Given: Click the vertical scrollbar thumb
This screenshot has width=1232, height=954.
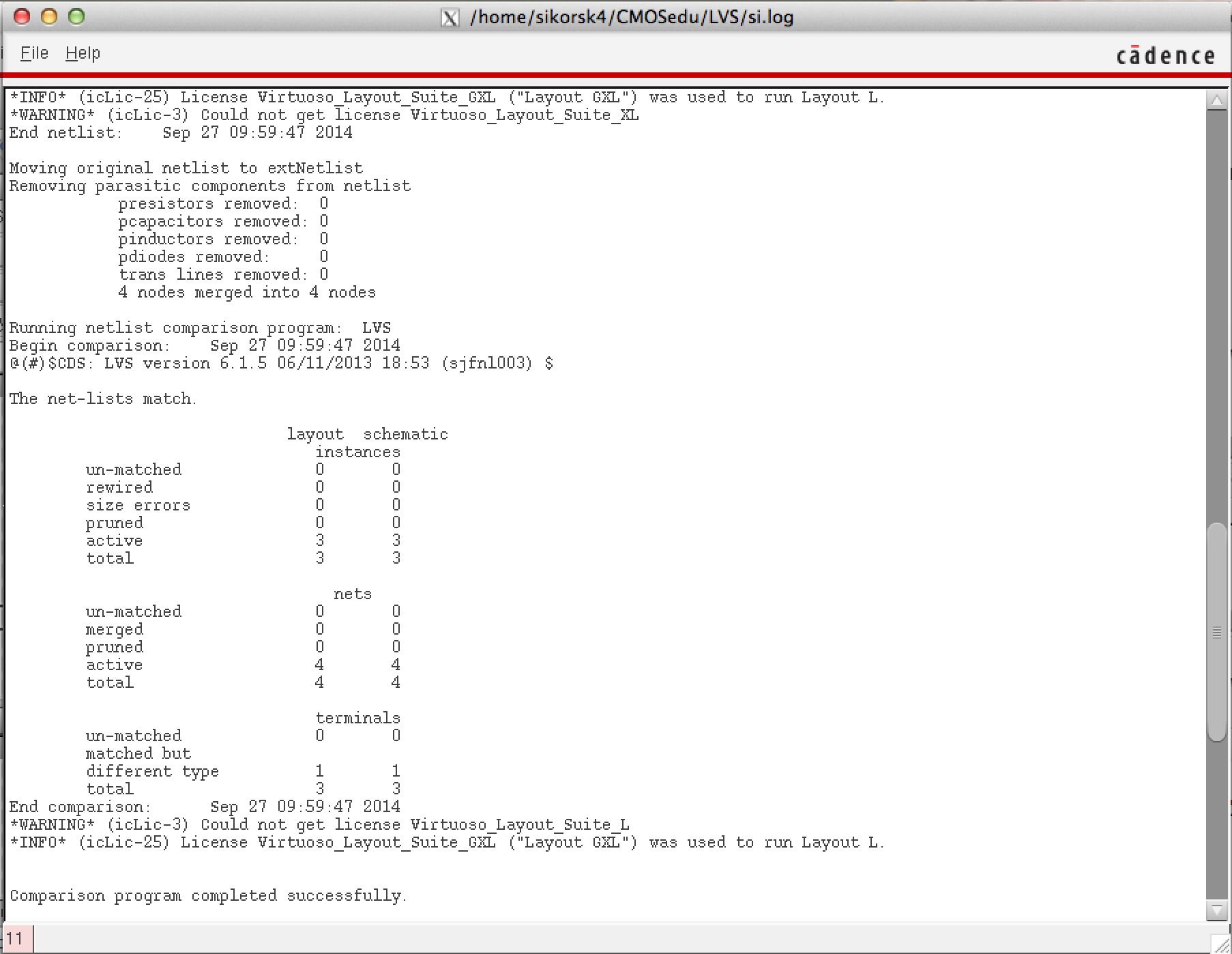Looking at the screenshot, I should point(1216,632).
